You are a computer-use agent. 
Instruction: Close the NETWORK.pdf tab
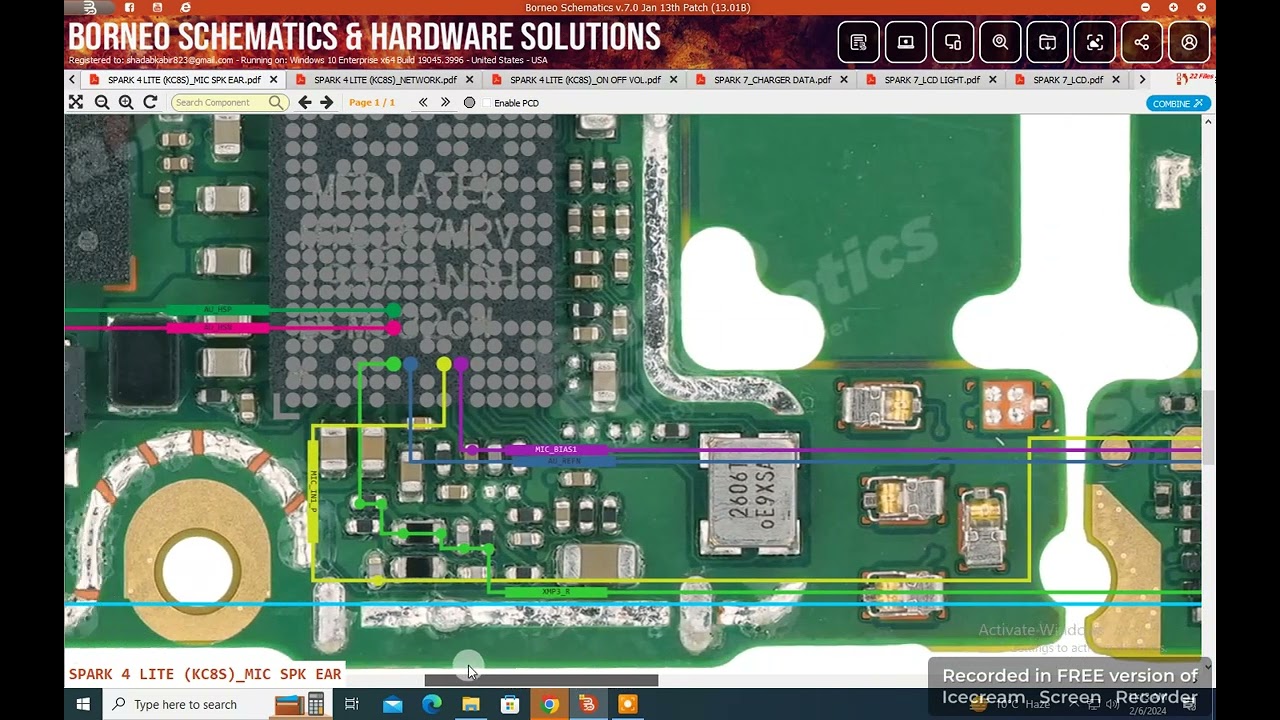click(469, 80)
